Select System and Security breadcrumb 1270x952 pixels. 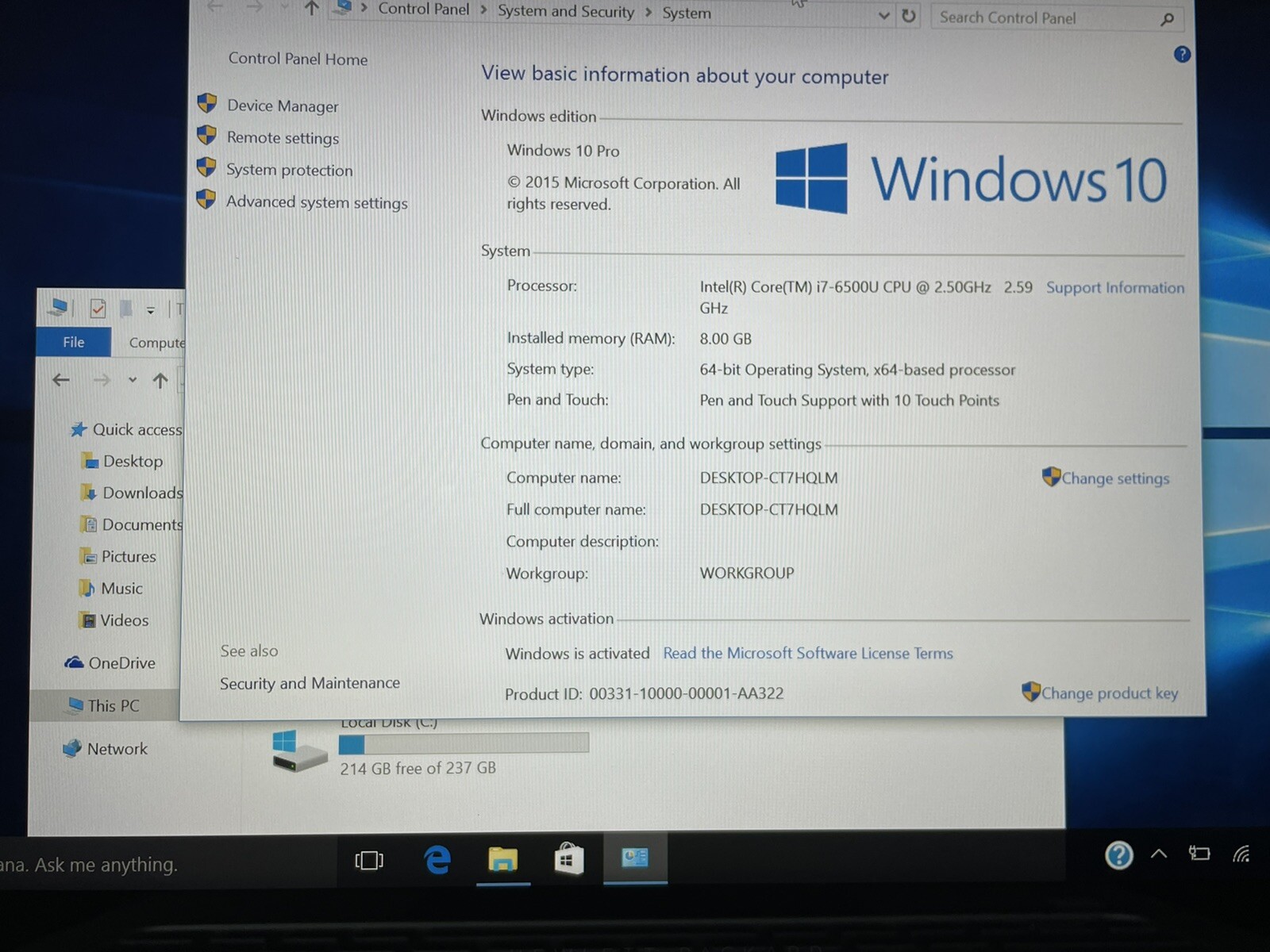(x=566, y=11)
